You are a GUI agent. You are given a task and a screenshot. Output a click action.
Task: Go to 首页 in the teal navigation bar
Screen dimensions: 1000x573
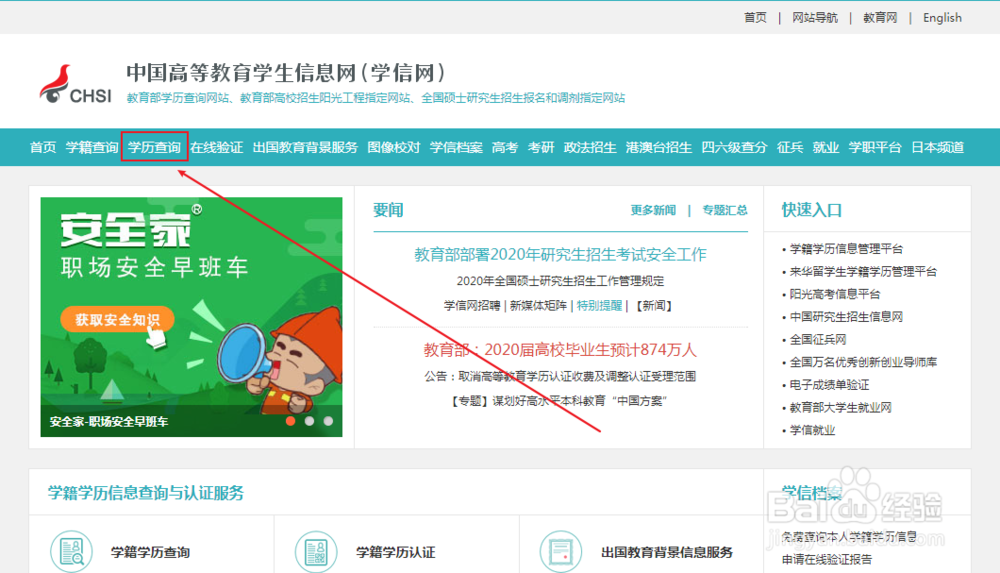click(x=43, y=147)
